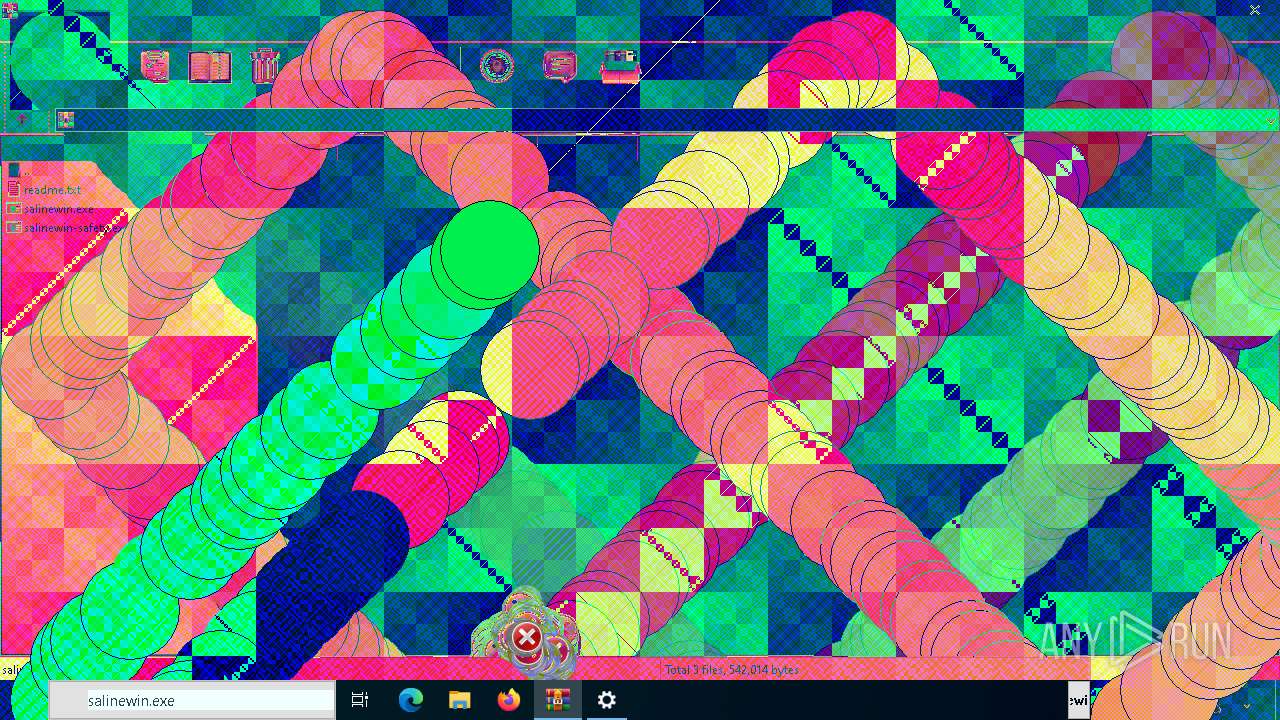Select salinewin.exe in the file list
The image size is (1280, 720).
tap(51, 209)
